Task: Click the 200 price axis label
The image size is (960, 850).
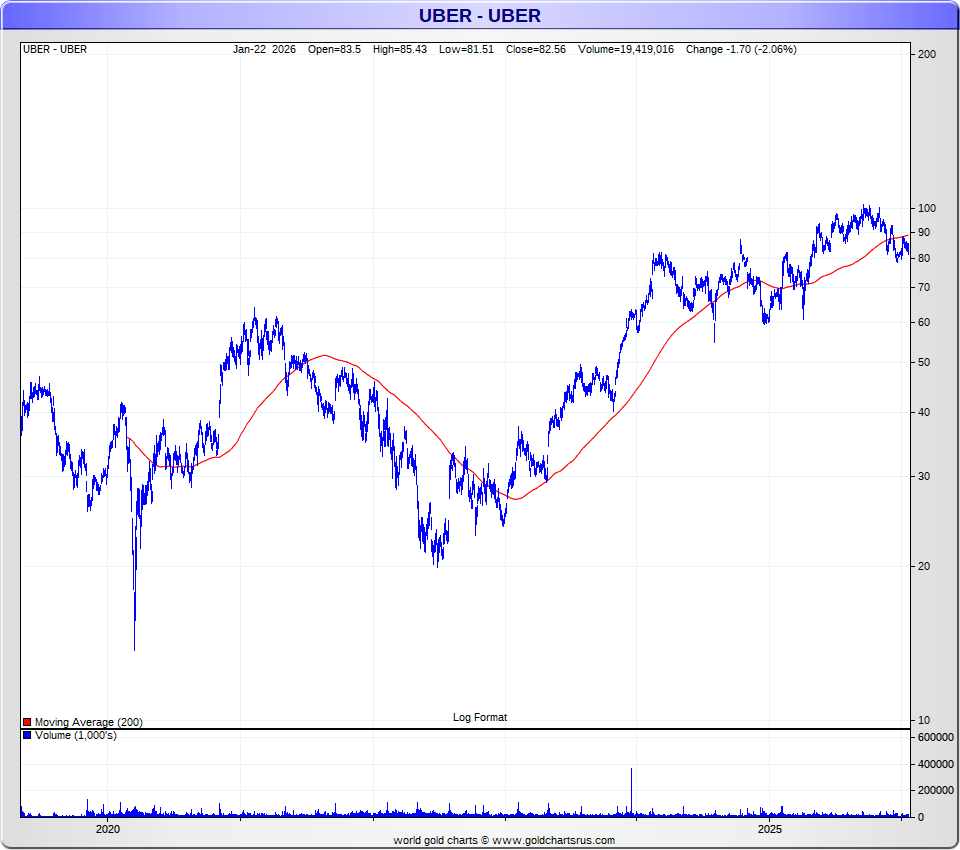Action: 927,55
